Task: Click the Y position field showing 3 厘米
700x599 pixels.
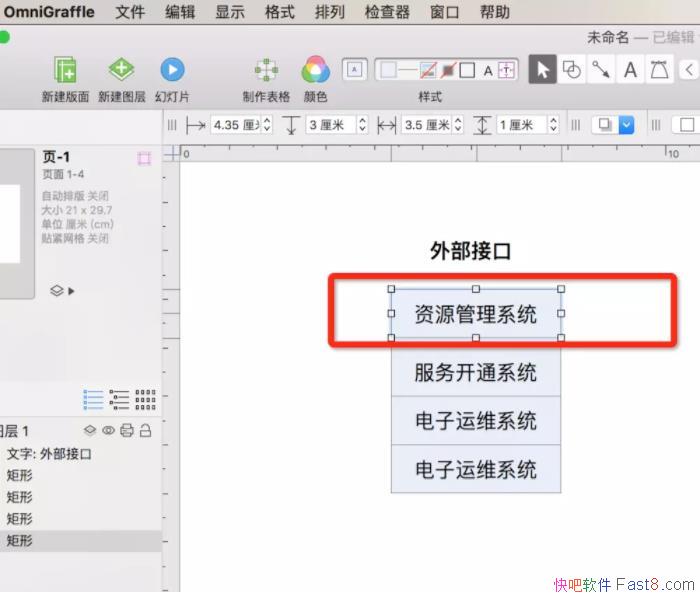Action: coord(331,125)
